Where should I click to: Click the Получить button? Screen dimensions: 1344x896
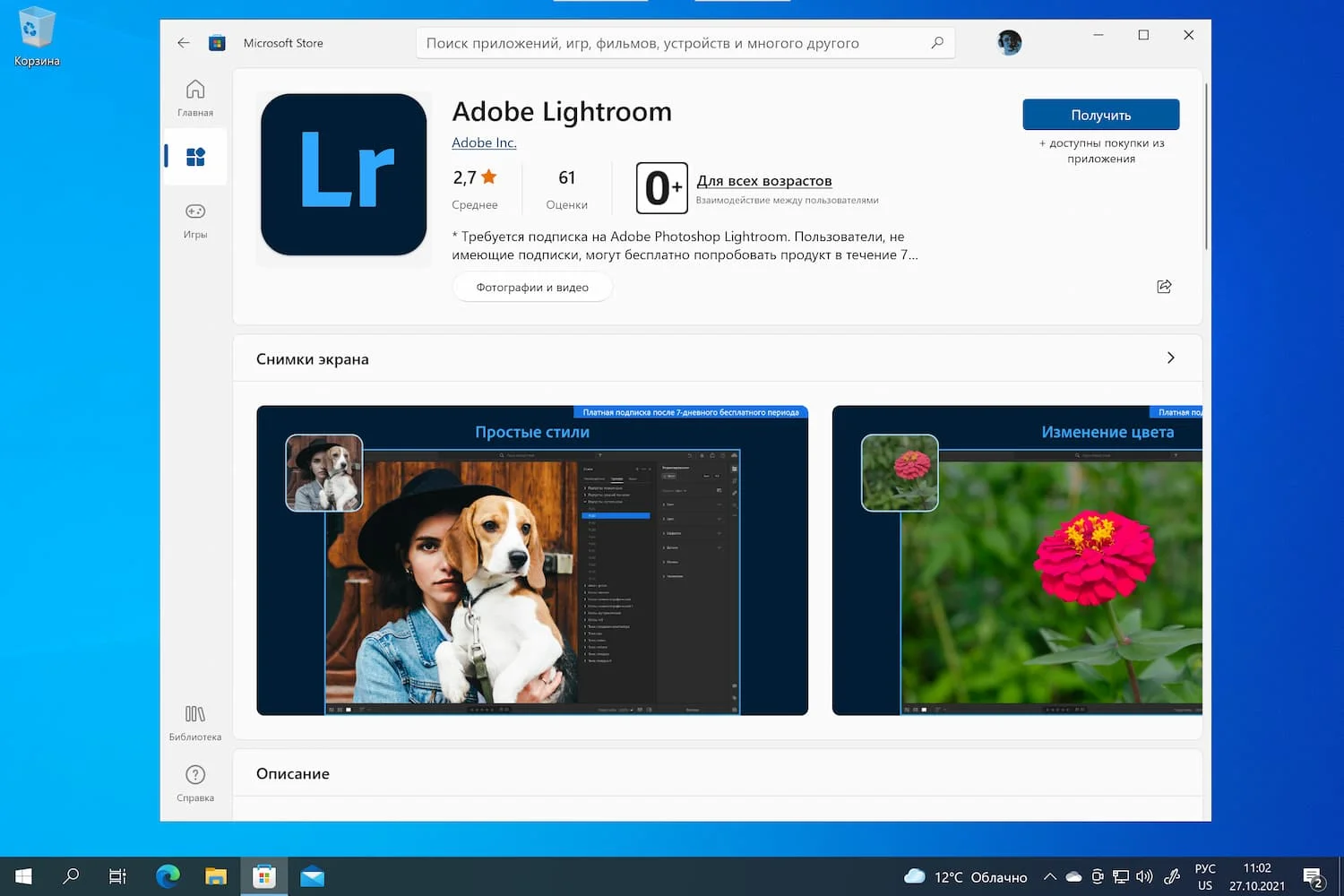1100,115
